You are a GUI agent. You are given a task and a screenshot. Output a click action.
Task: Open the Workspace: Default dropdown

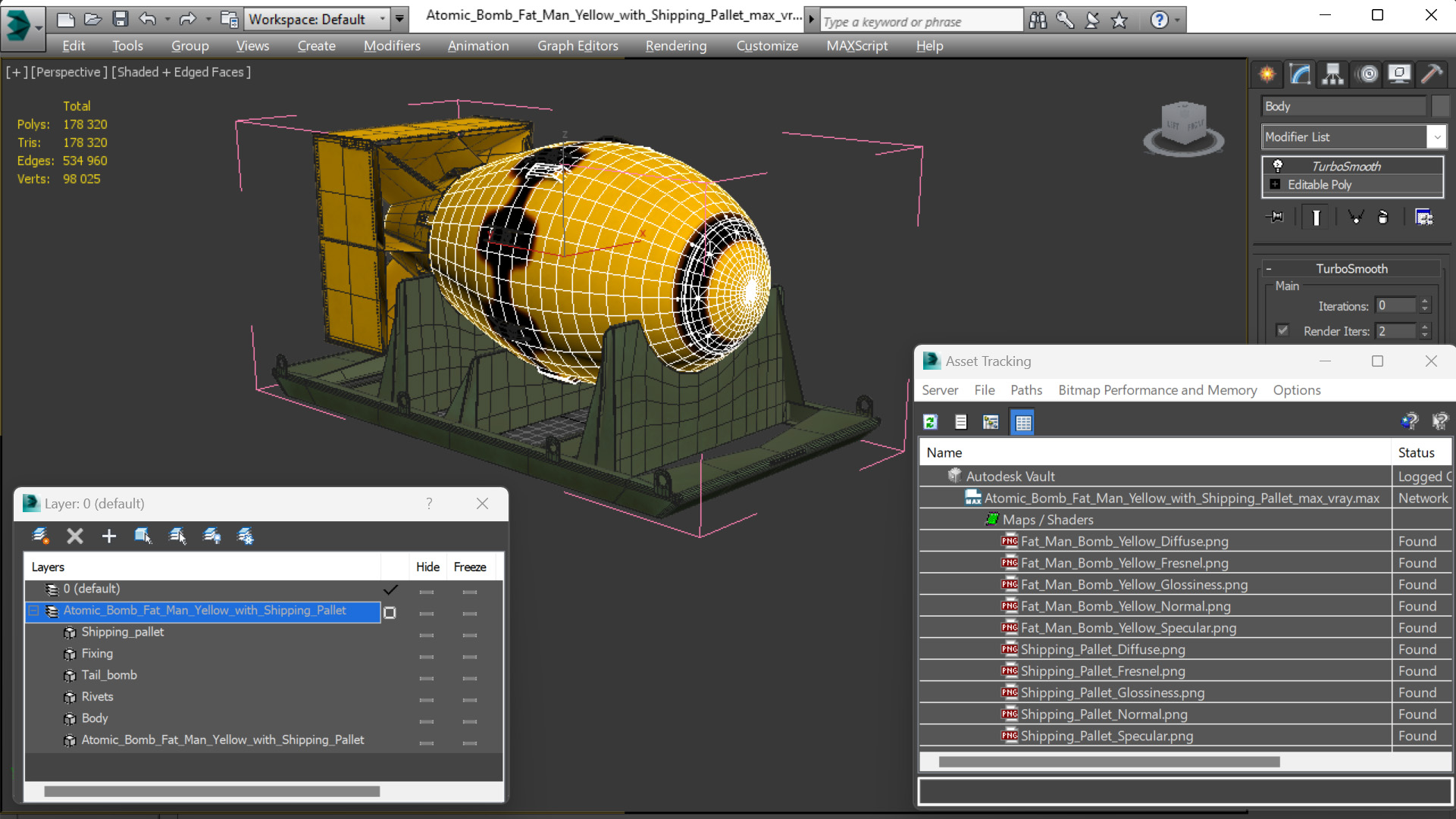[x=318, y=19]
